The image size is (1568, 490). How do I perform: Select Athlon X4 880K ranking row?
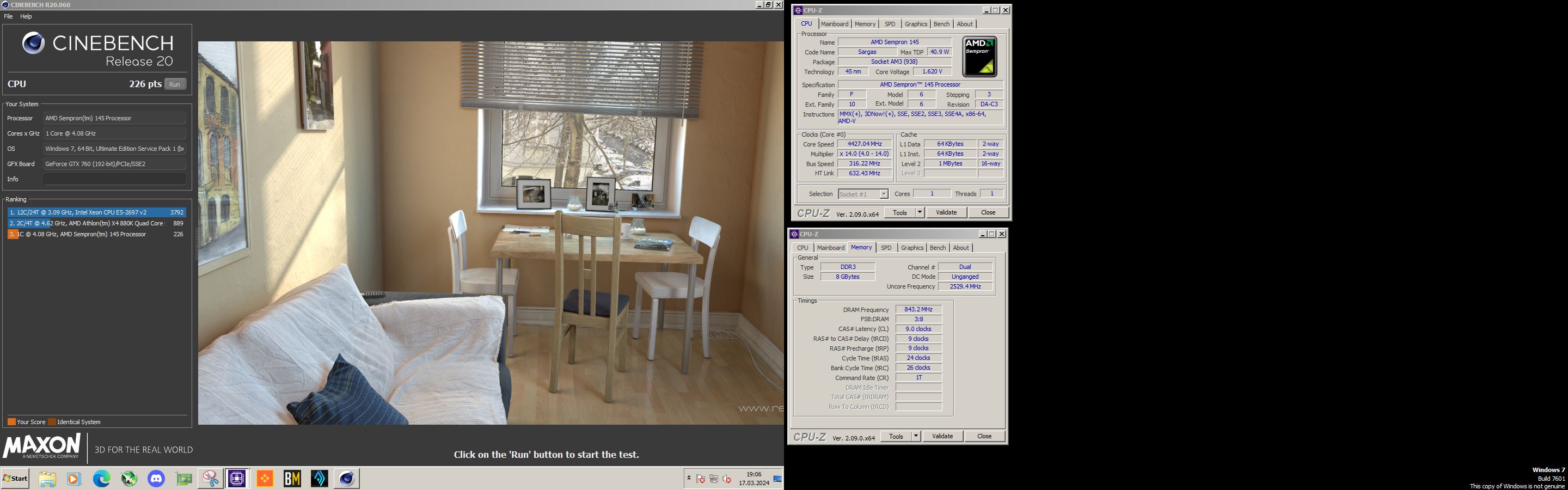pos(97,223)
